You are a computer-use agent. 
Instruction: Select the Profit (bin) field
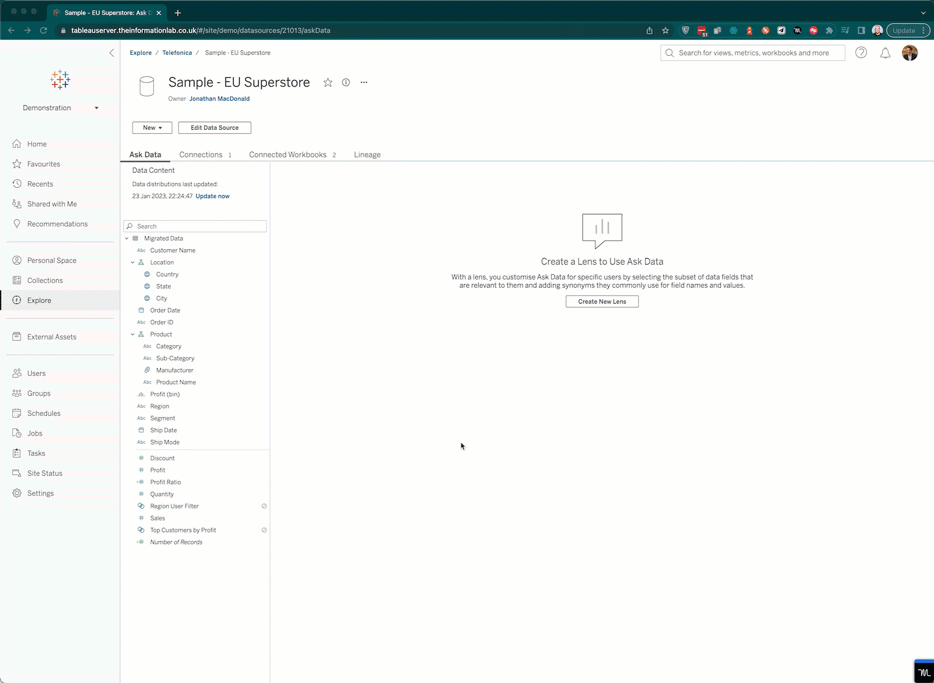point(164,394)
